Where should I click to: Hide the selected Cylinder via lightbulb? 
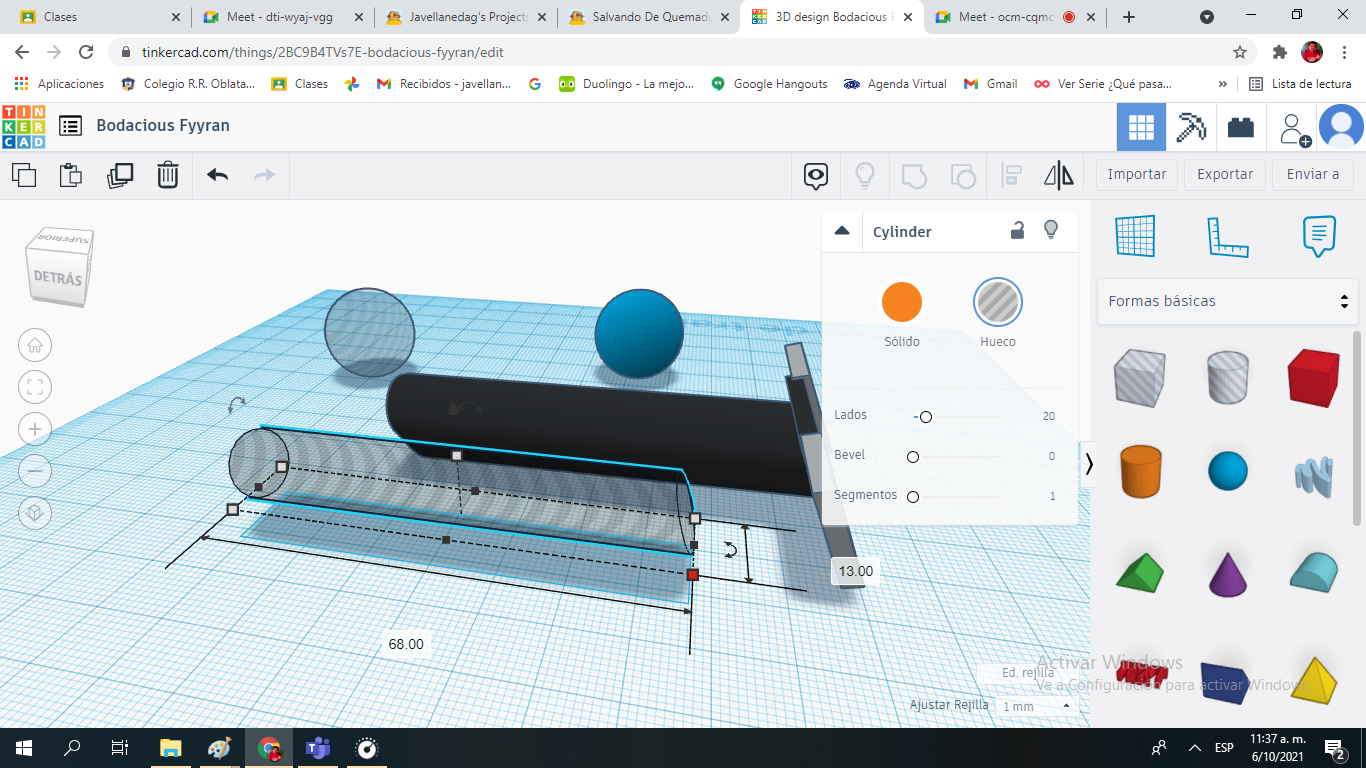pyautogui.click(x=1051, y=231)
